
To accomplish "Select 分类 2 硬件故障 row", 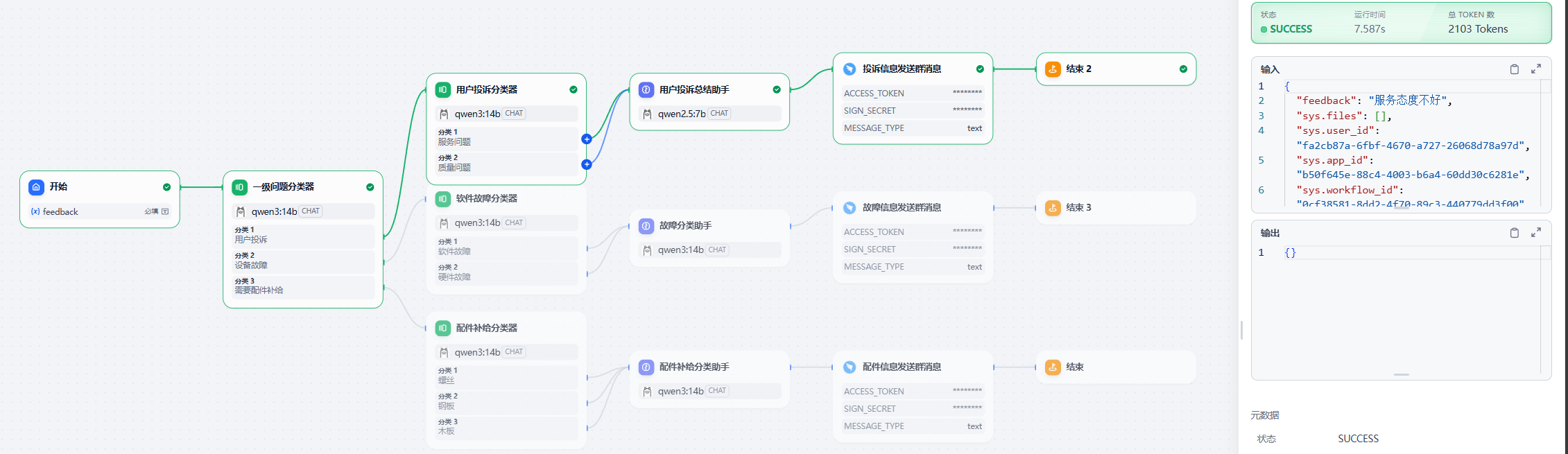I will click(506, 272).
